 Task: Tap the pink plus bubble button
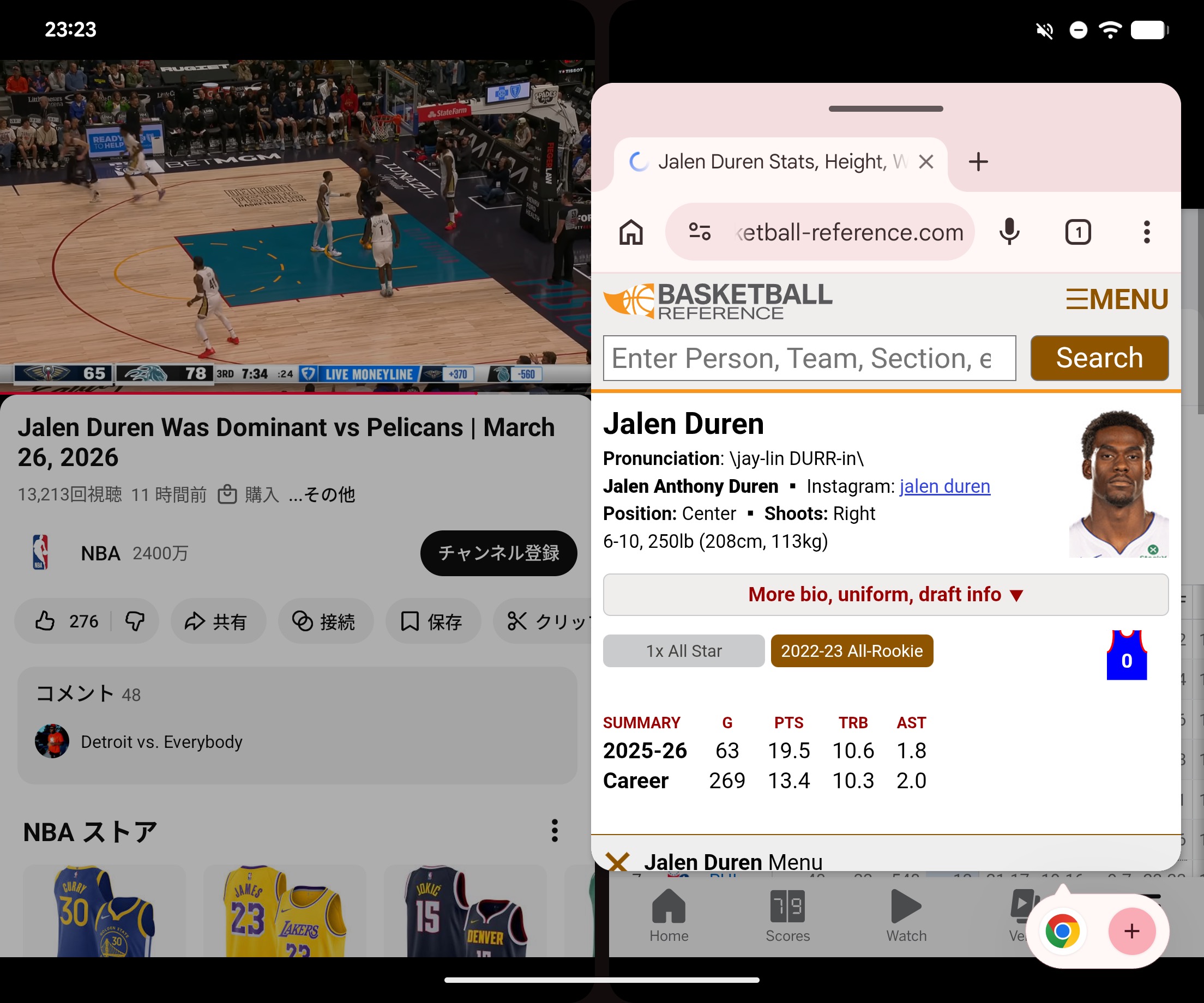click(1131, 932)
